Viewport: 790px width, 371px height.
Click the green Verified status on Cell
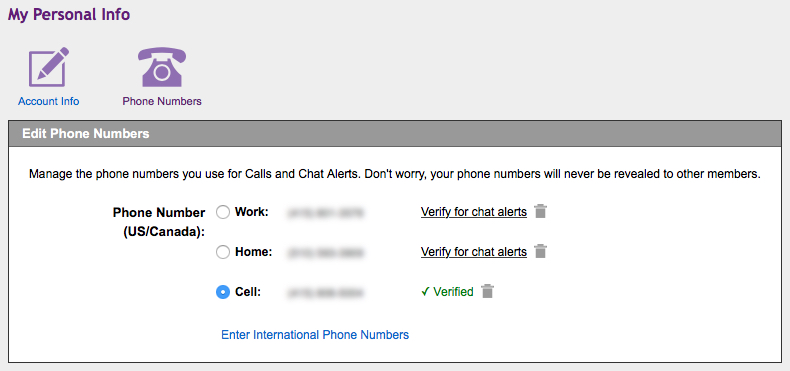447,292
